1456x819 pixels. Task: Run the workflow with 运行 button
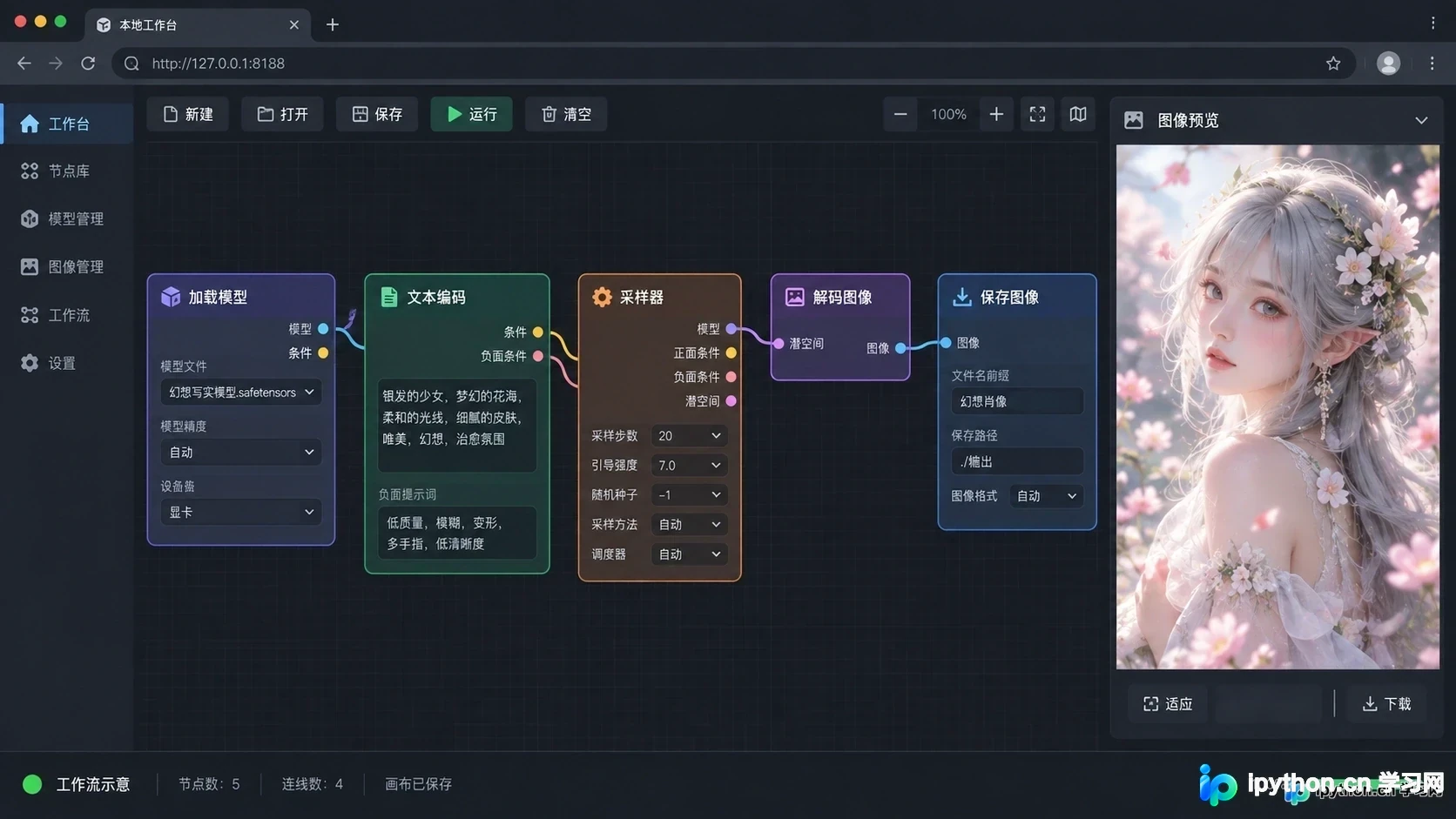471,114
